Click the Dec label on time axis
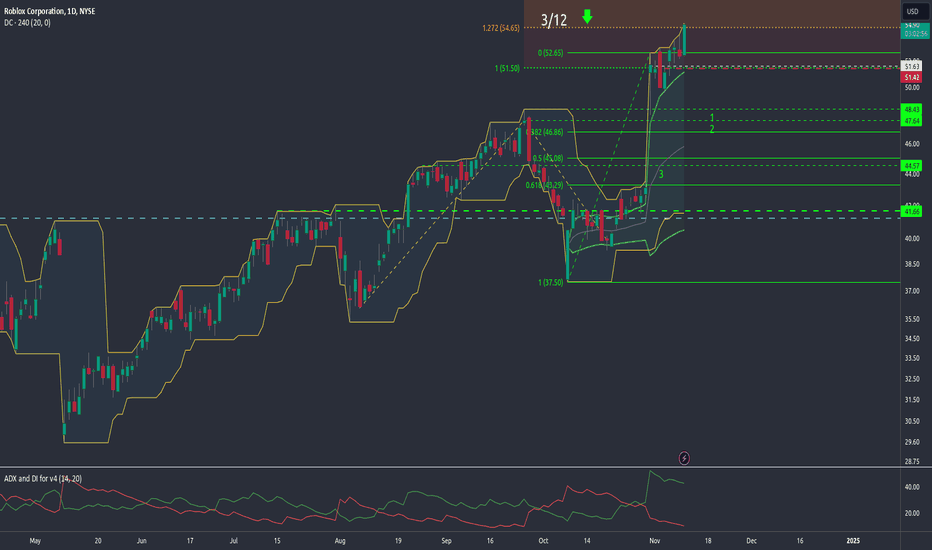 (751, 540)
